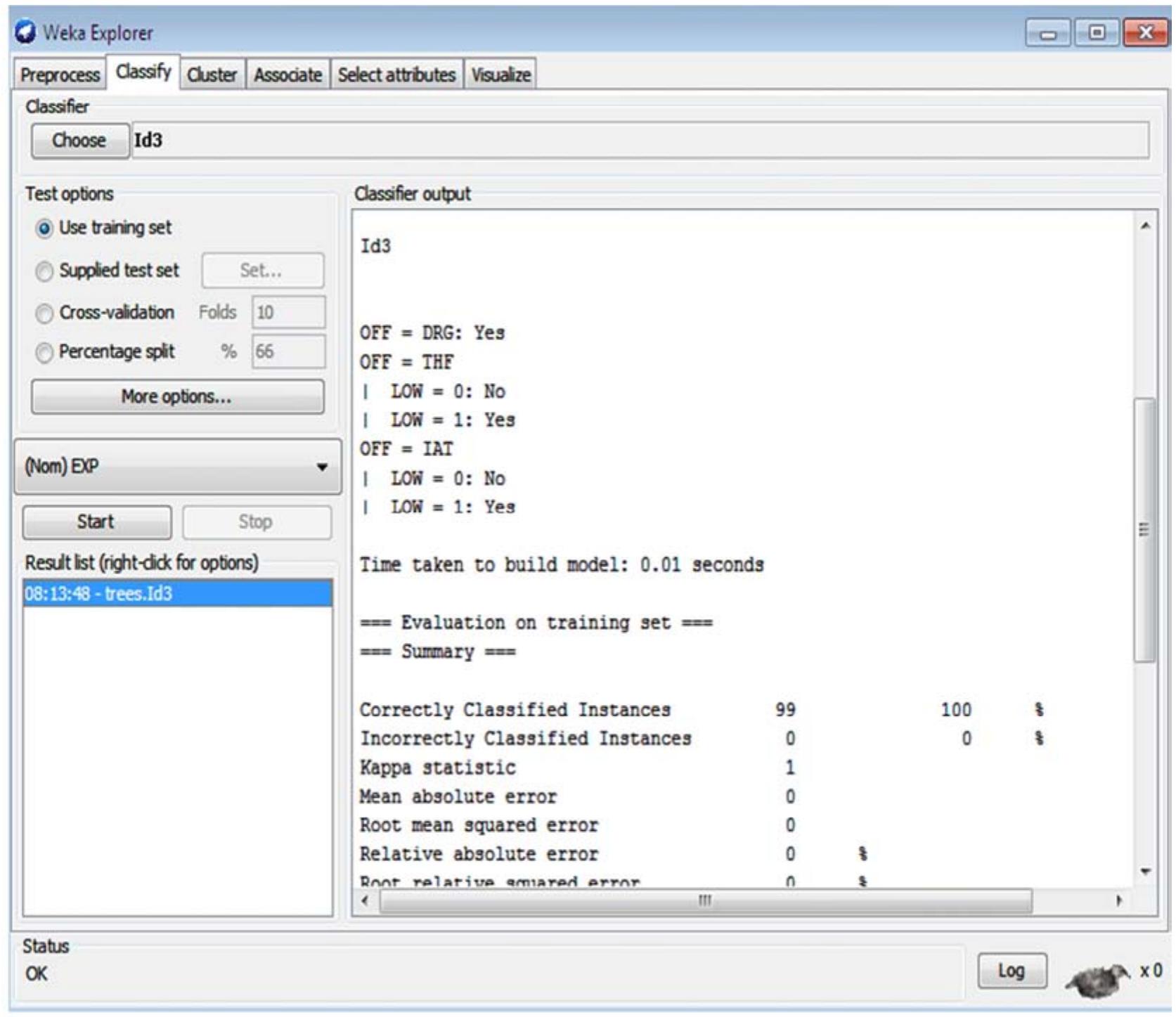
Task: Close the Weka Explorer window
Action: (x=1146, y=33)
